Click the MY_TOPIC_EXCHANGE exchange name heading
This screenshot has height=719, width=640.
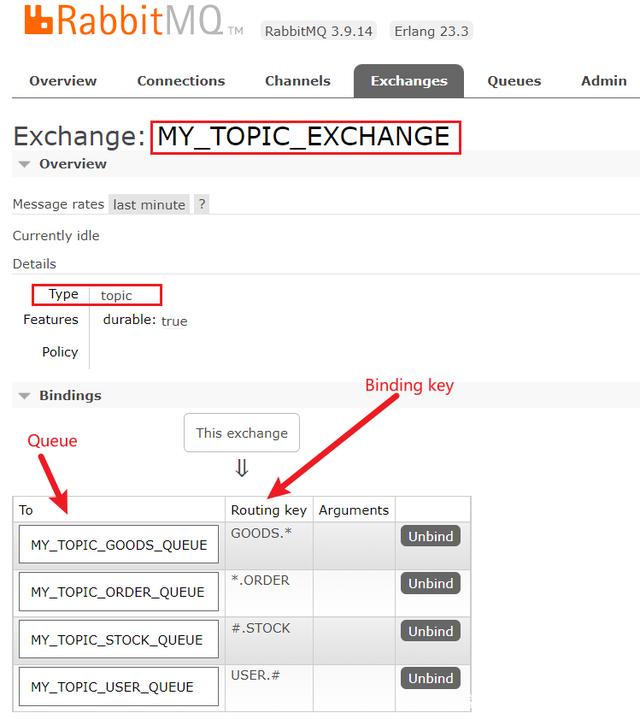(x=303, y=137)
